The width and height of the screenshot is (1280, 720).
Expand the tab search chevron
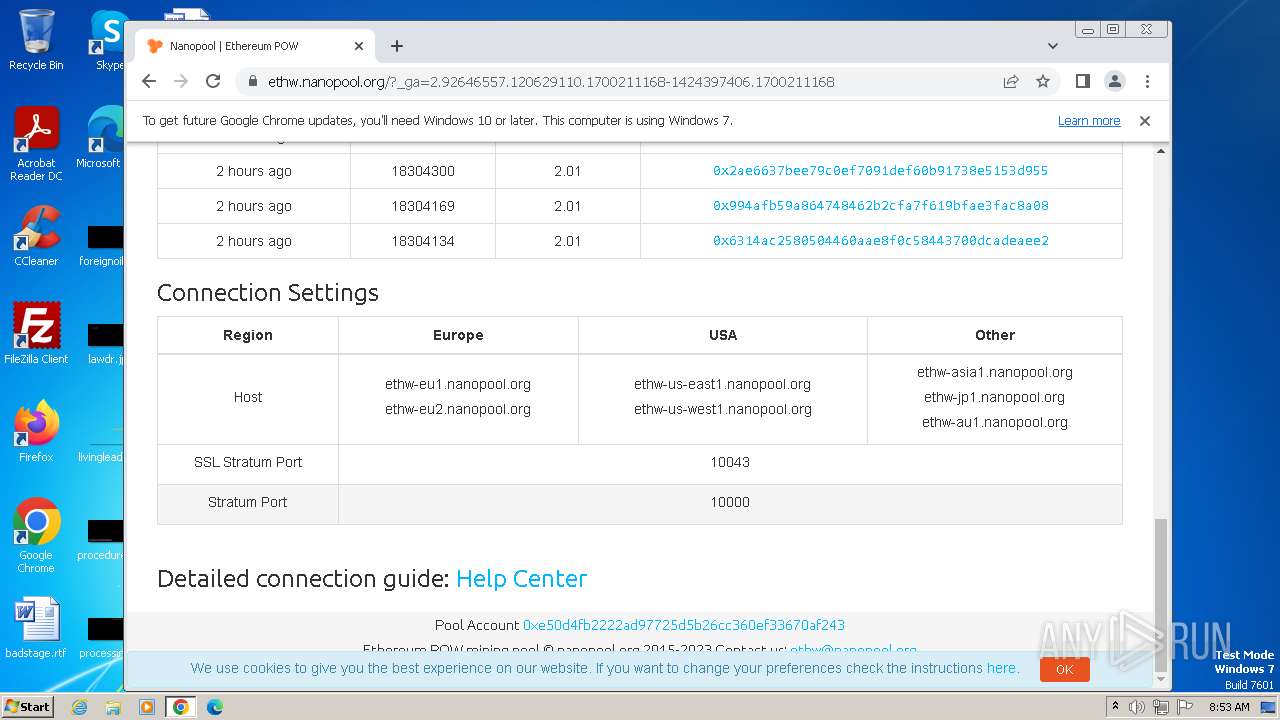click(x=1053, y=46)
